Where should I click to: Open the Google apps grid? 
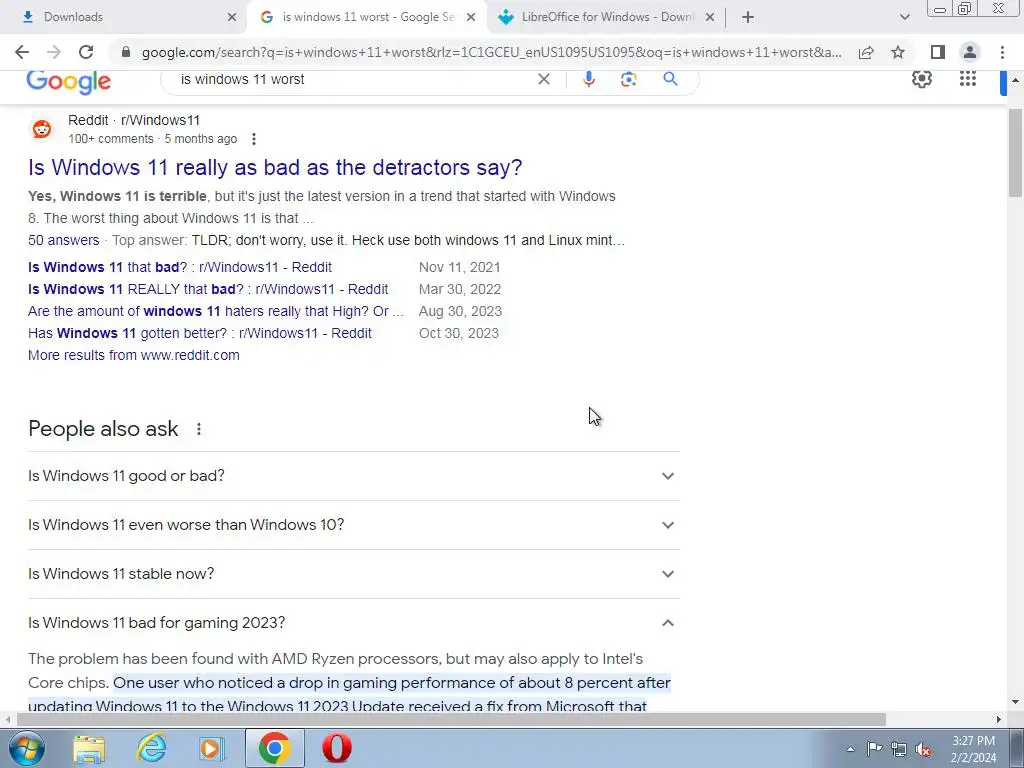point(968,79)
